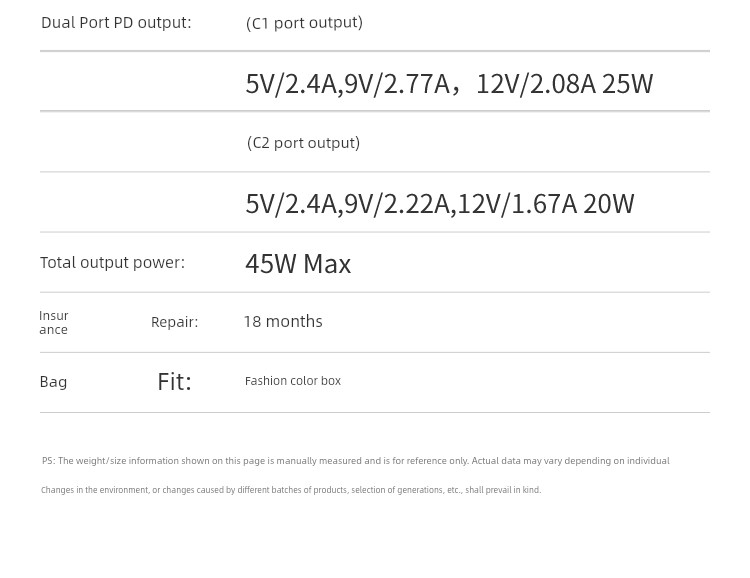Image resolution: width=750 pixels, height=578 pixels.
Task: Click the line starting 'Changes in the environment'
Action: [291, 490]
